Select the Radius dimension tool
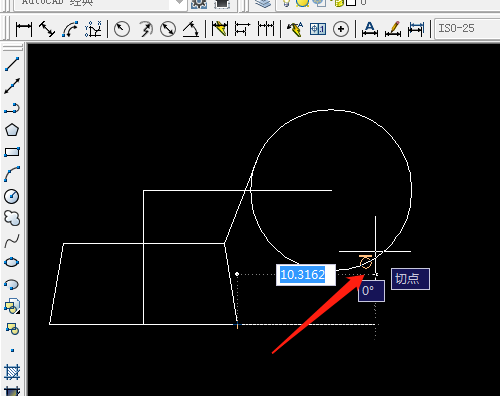Screen dimensions: 500x396 point(122,29)
